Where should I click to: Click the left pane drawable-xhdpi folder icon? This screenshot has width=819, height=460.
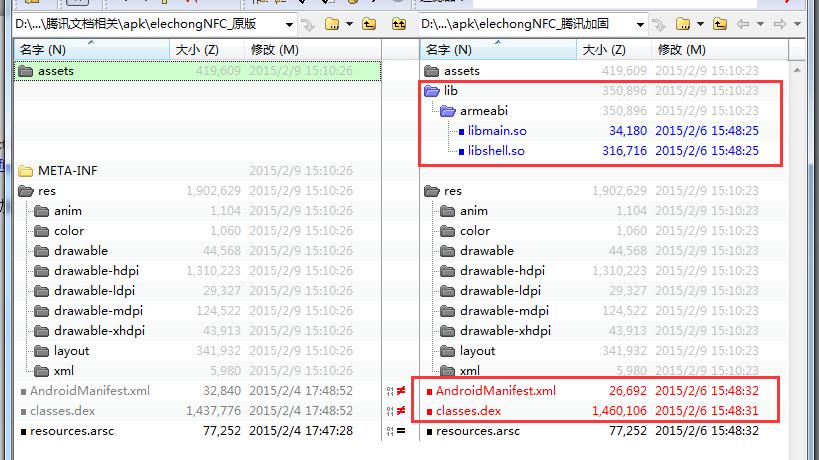pyautogui.click(x=42, y=331)
